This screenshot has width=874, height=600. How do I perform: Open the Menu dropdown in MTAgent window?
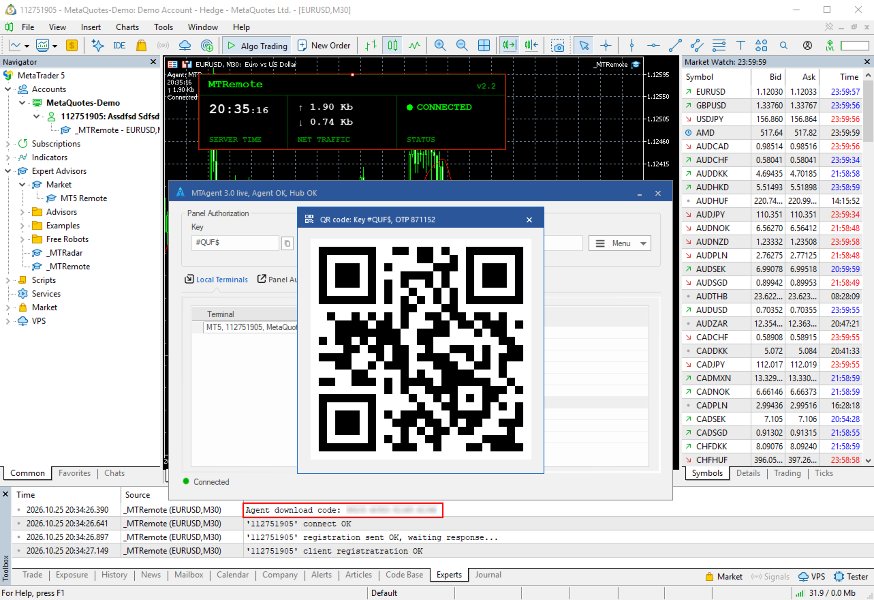[619, 243]
